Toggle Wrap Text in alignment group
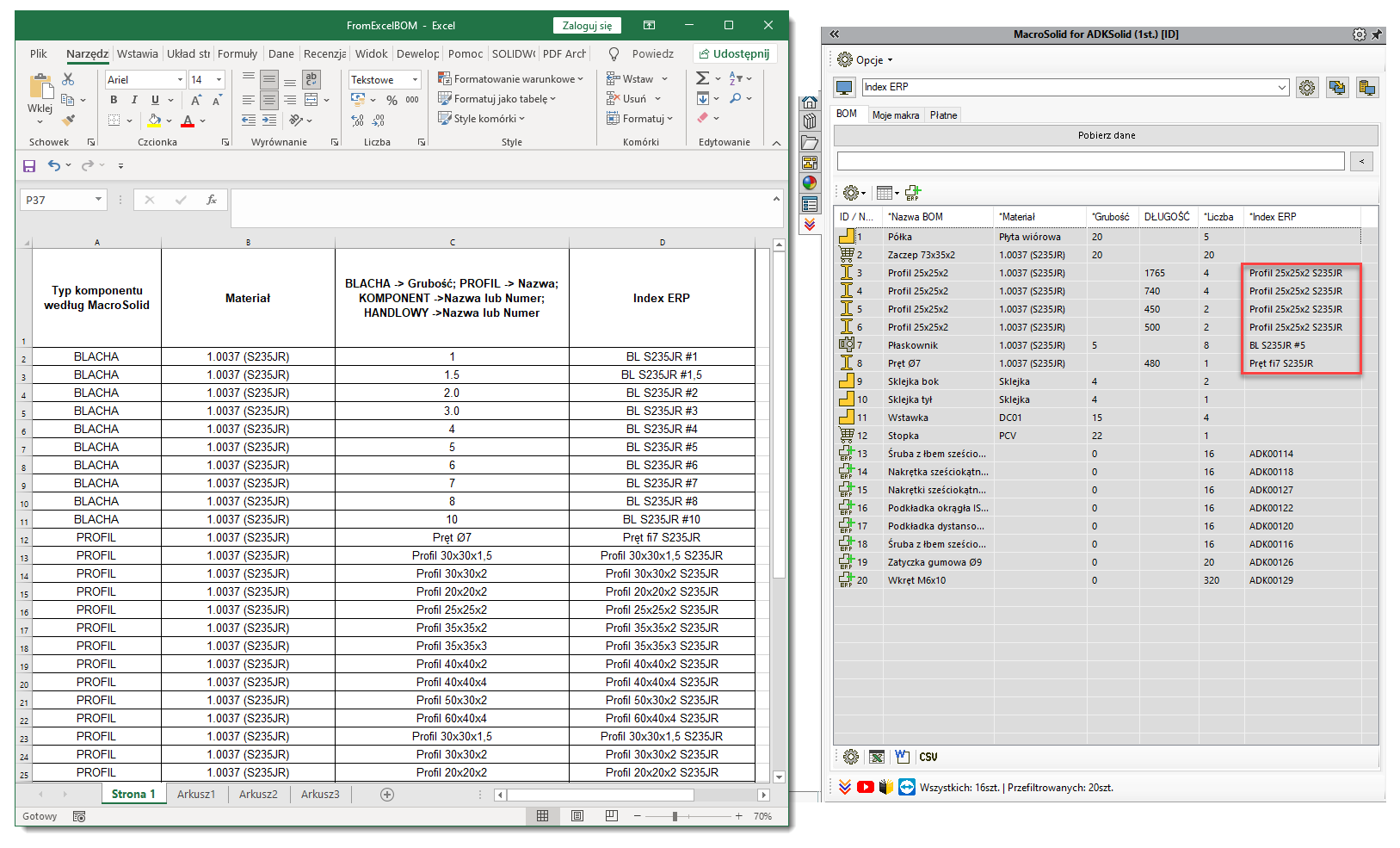 pos(311,79)
